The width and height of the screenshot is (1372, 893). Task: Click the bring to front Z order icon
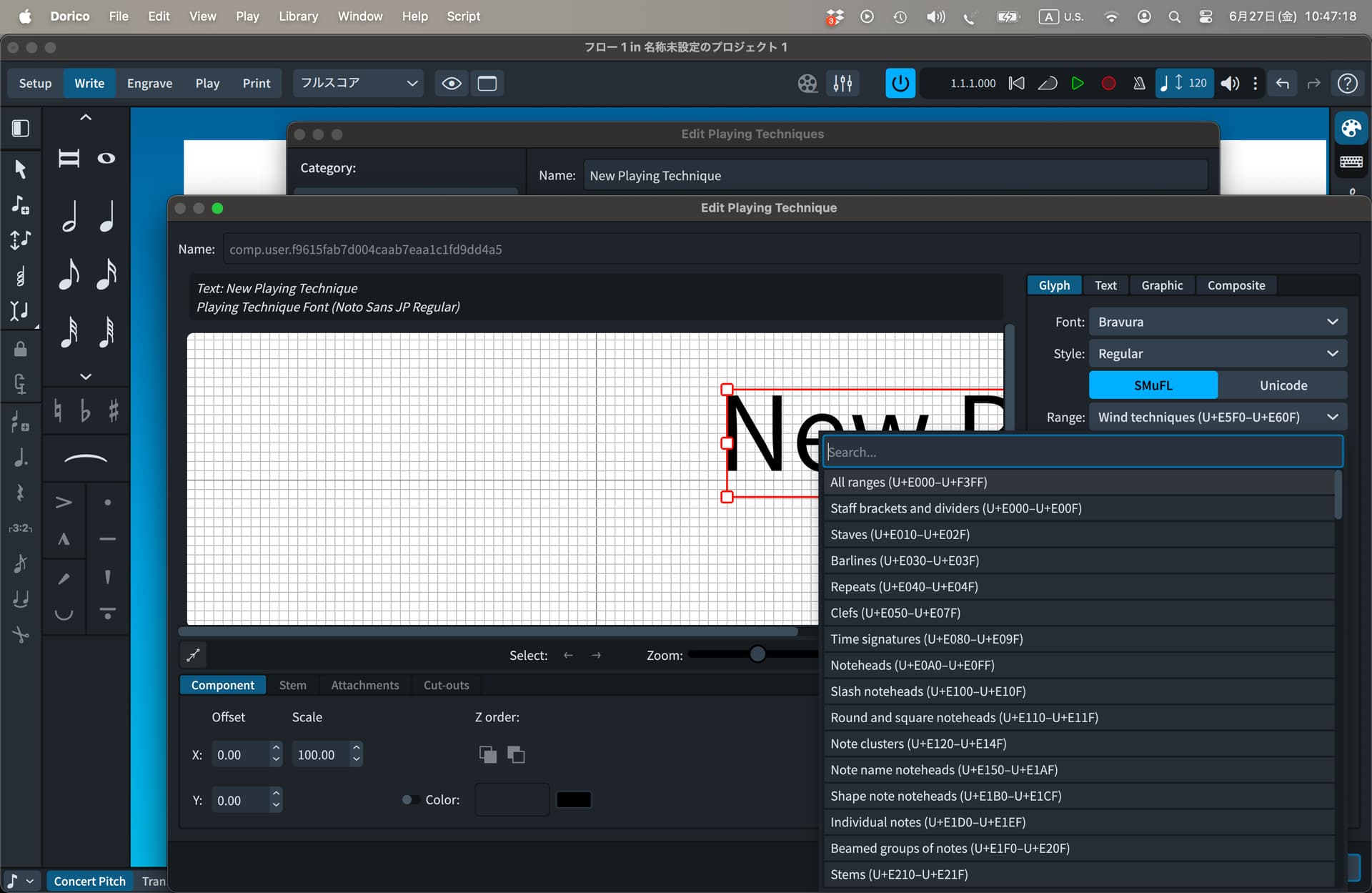coord(487,754)
